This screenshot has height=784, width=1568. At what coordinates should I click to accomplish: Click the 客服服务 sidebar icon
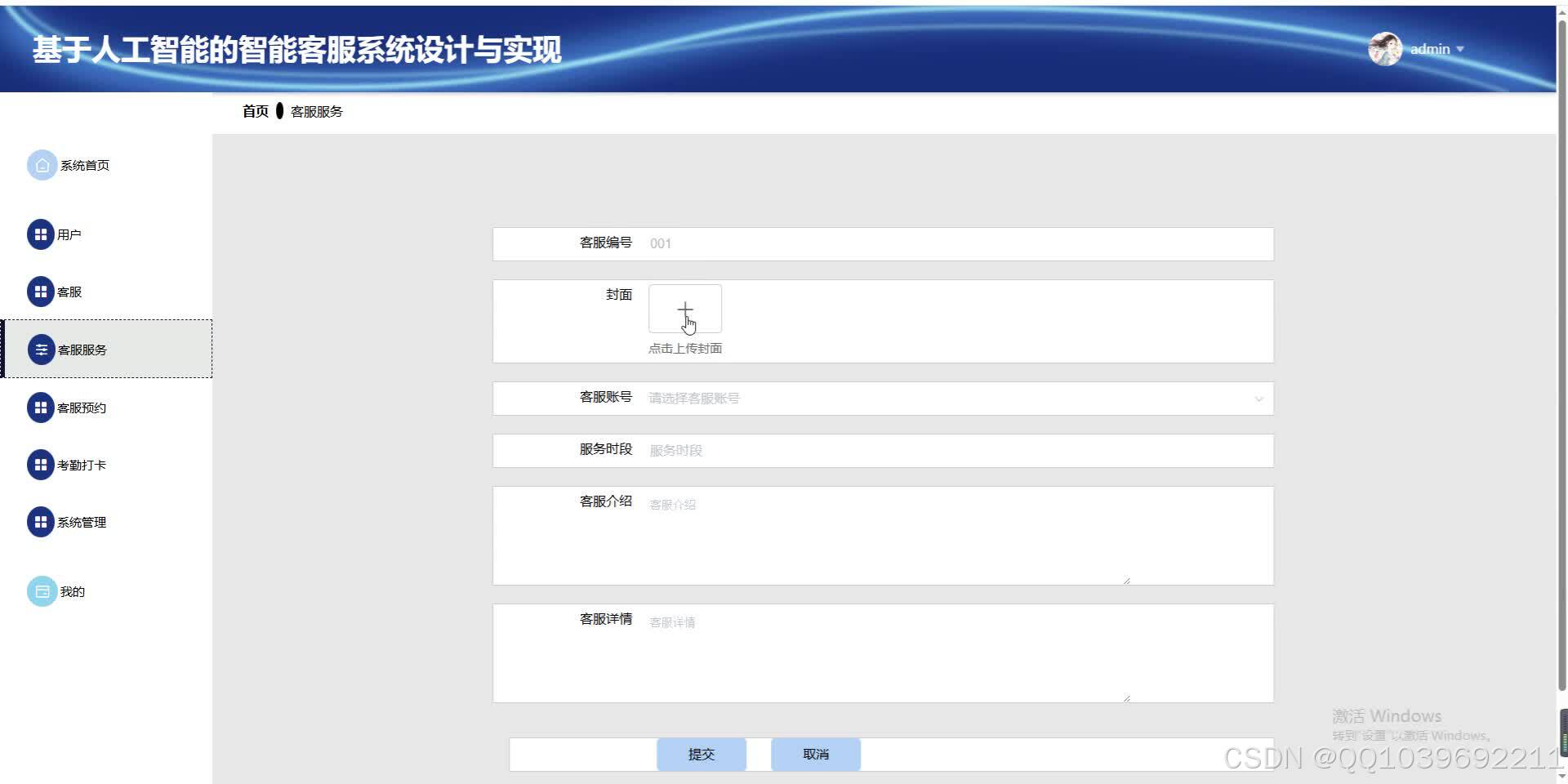pyautogui.click(x=42, y=349)
